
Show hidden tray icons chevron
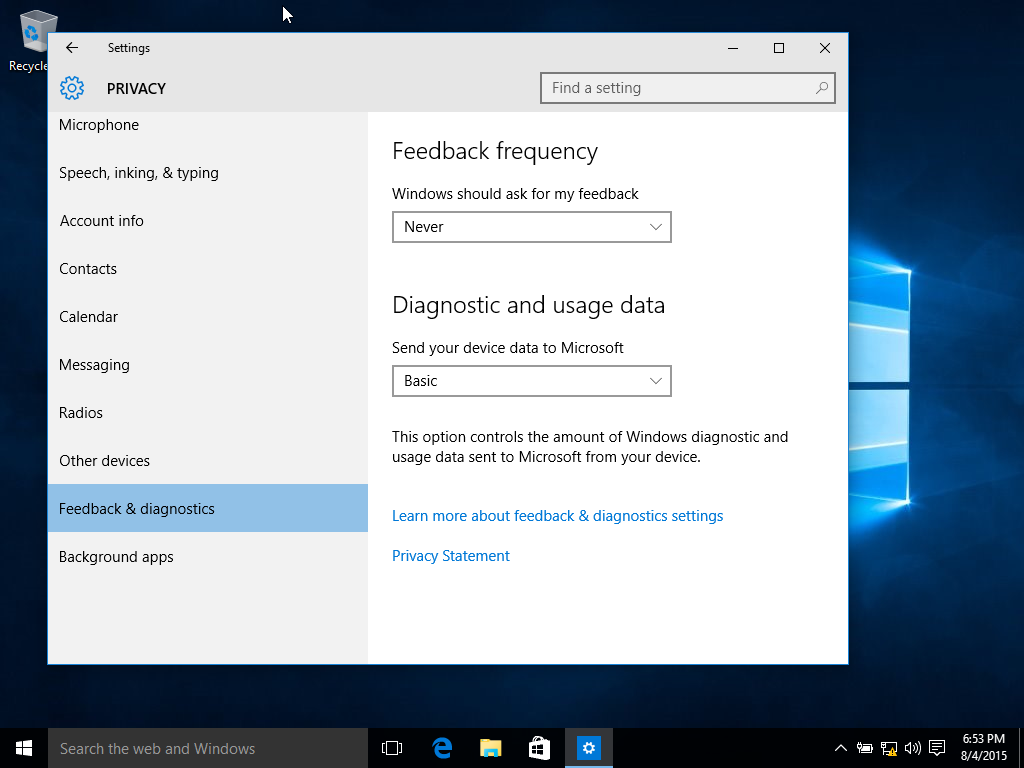pyautogui.click(x=840, y=748)
